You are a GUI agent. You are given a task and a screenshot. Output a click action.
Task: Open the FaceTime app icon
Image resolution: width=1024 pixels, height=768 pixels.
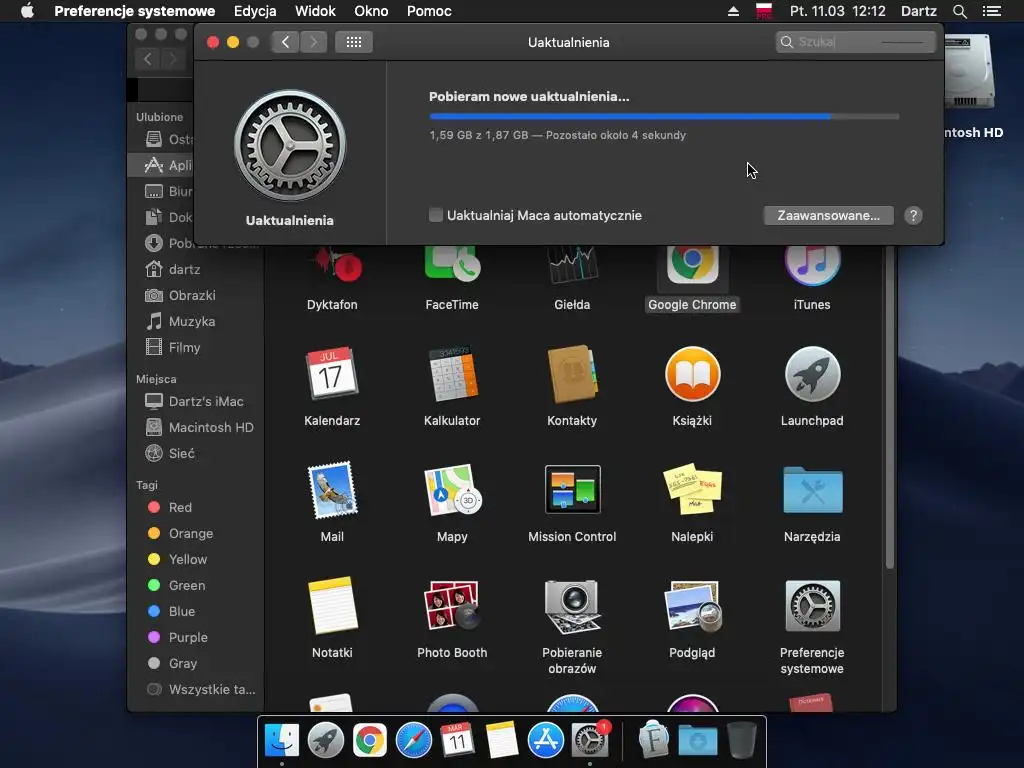(452, 265)
